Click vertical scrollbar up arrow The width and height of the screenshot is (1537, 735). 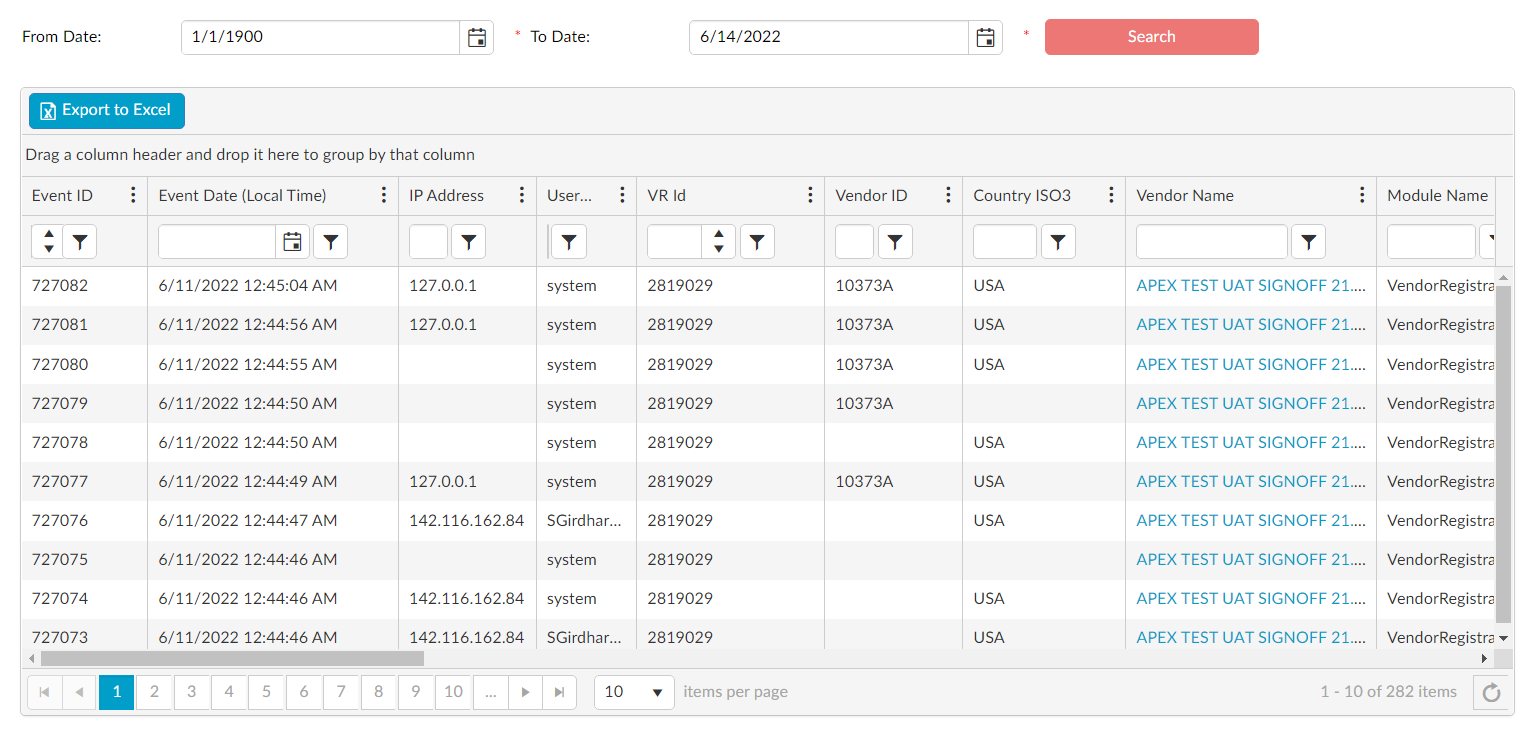click(1503, 276)
